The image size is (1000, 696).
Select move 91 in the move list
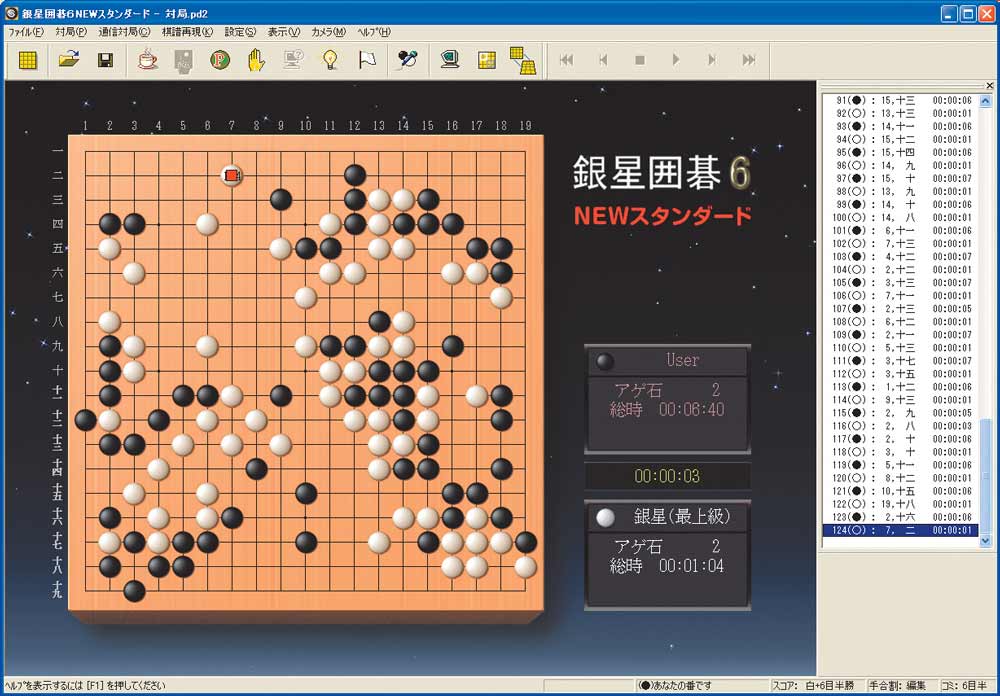tap(901, 100)
